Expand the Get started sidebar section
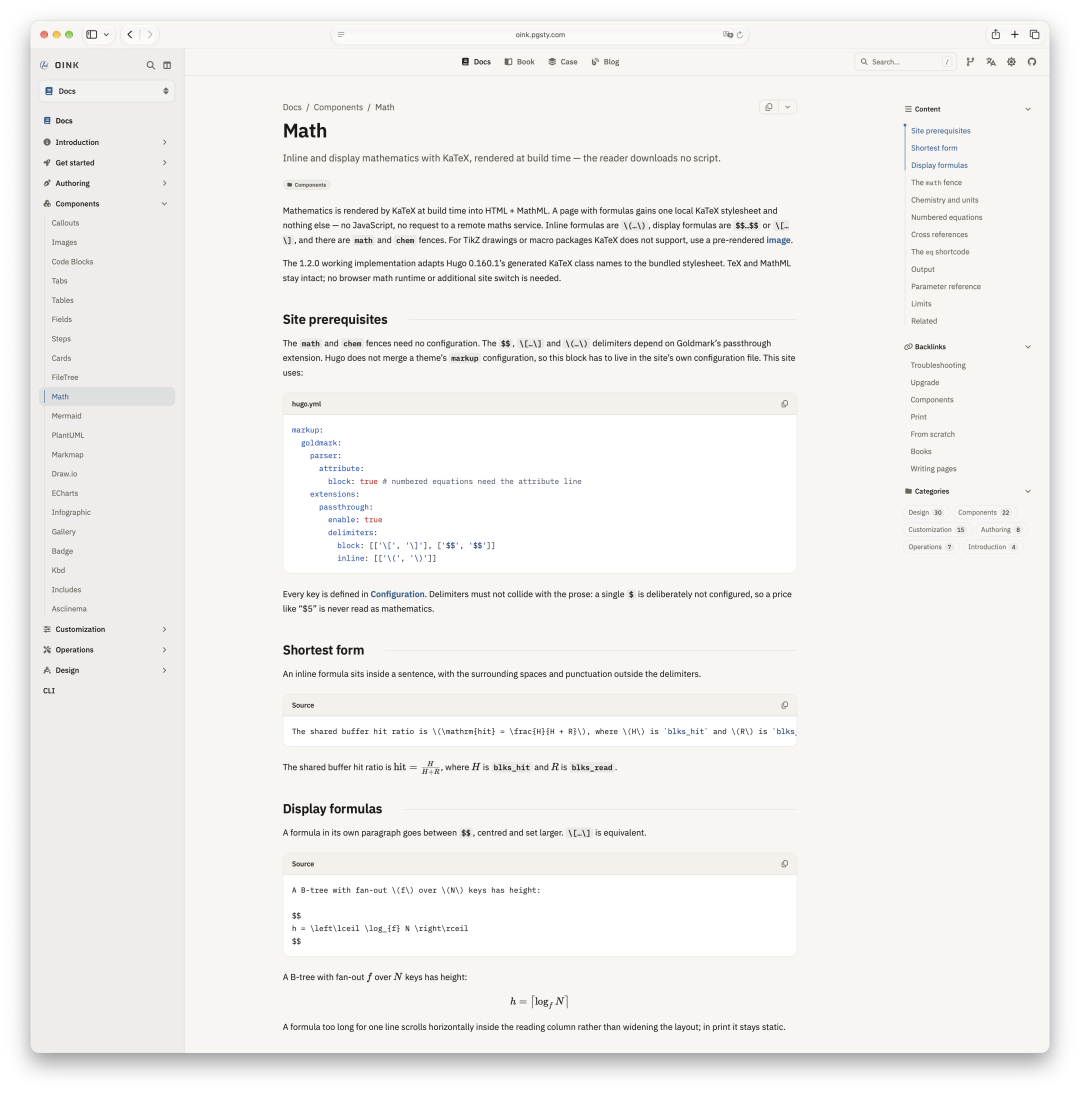Image resolution: width=1080 pixels, height=1093 pixels. click(107, 163)
